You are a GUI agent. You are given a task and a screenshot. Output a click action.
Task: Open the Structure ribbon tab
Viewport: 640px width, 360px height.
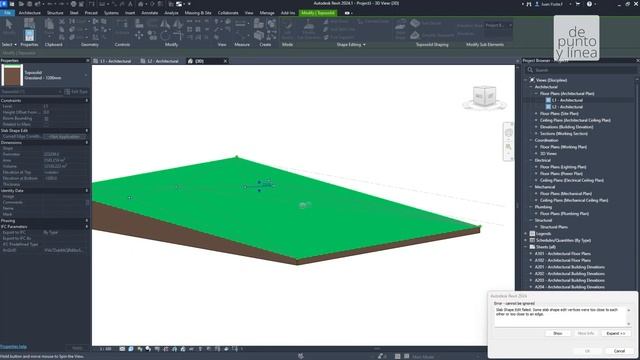click(x=55, y=13)
